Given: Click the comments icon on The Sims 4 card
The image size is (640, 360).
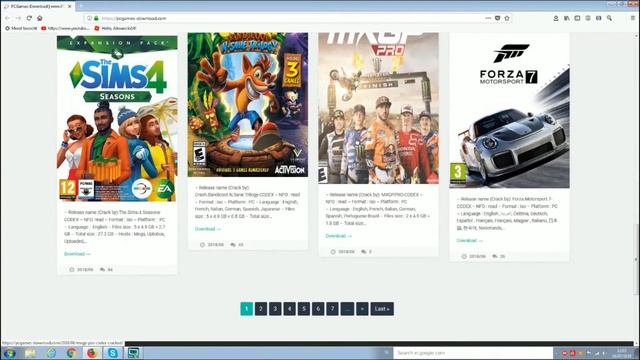Looking at the screenshot, I should tap(102, 270).
